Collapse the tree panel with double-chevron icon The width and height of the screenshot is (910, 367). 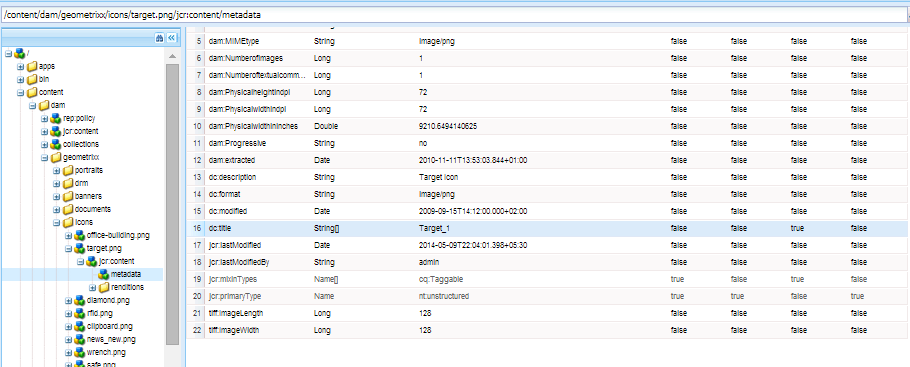pyautogui.click(x=171, y=37)
